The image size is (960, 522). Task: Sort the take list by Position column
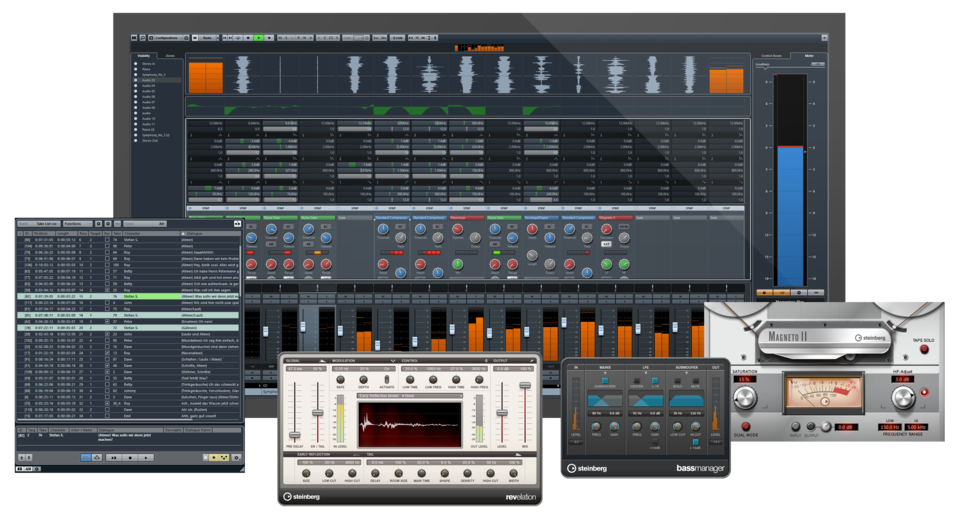(x=44, y=234)
